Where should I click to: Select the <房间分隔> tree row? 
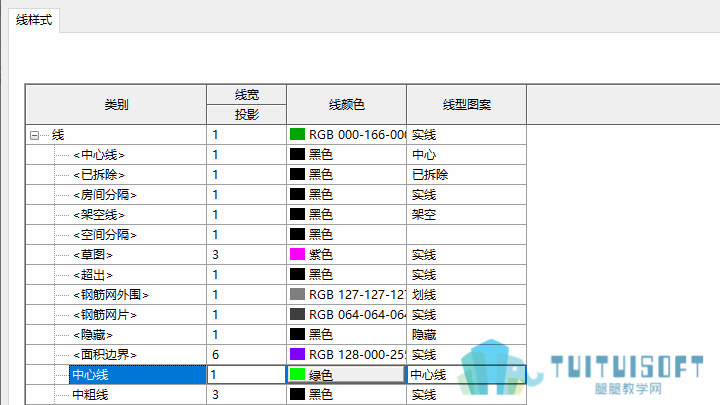coord(105,195)
